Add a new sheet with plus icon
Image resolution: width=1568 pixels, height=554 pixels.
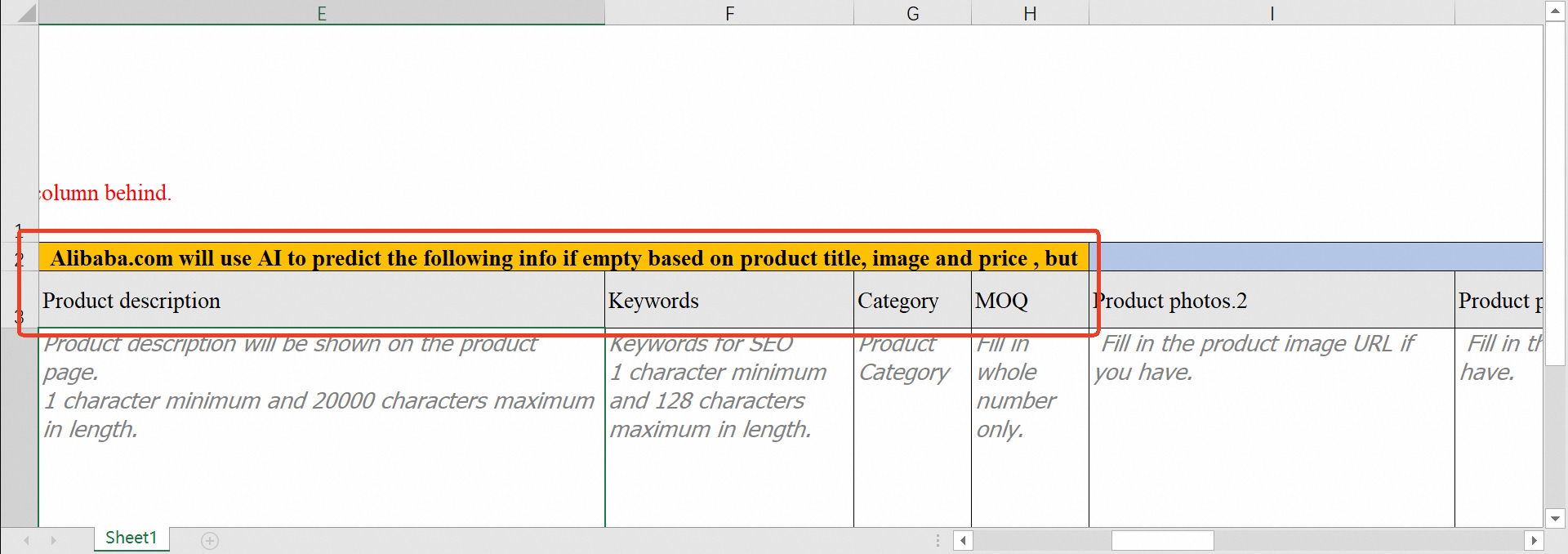tap(210, 541)
